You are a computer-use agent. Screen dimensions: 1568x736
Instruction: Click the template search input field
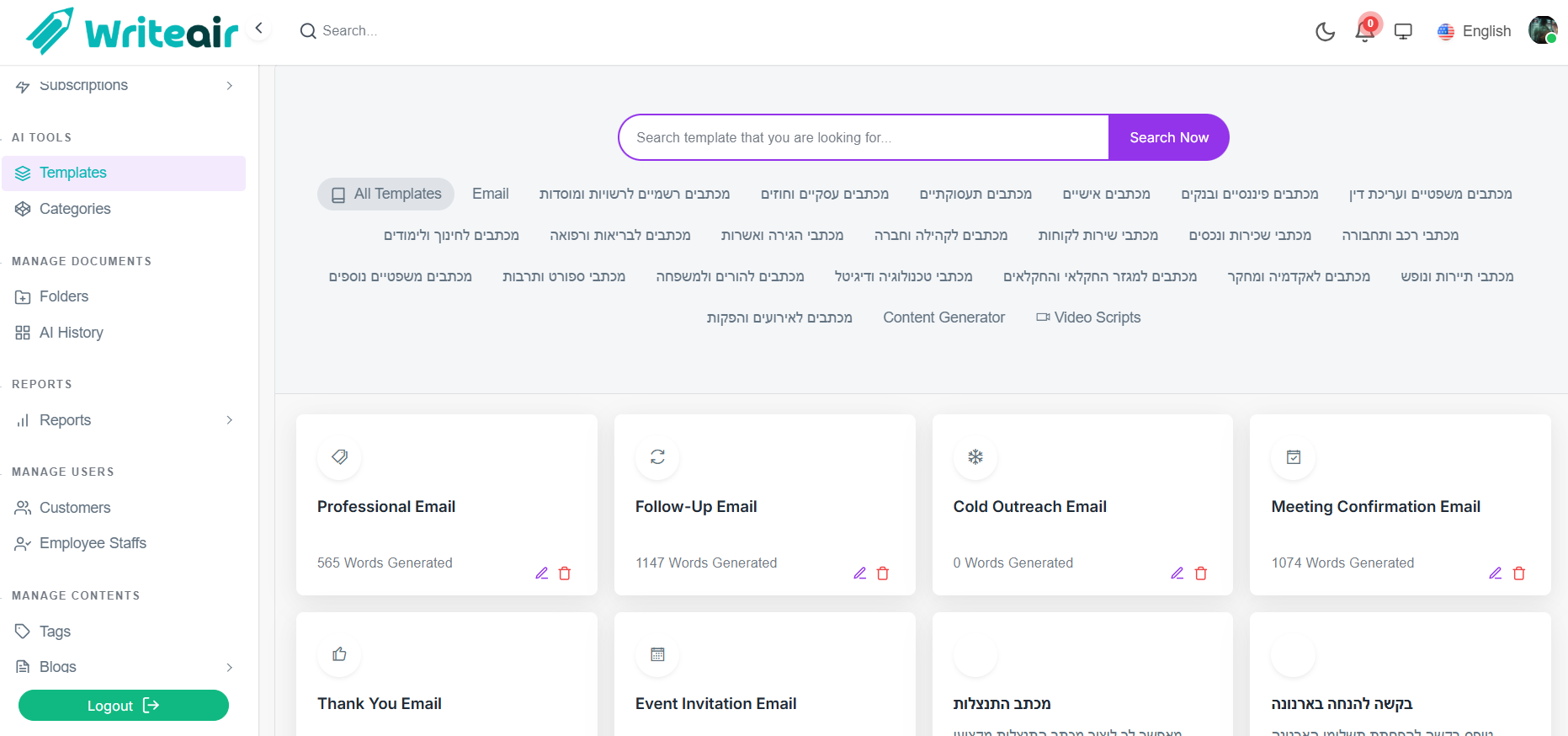(863, 137)
